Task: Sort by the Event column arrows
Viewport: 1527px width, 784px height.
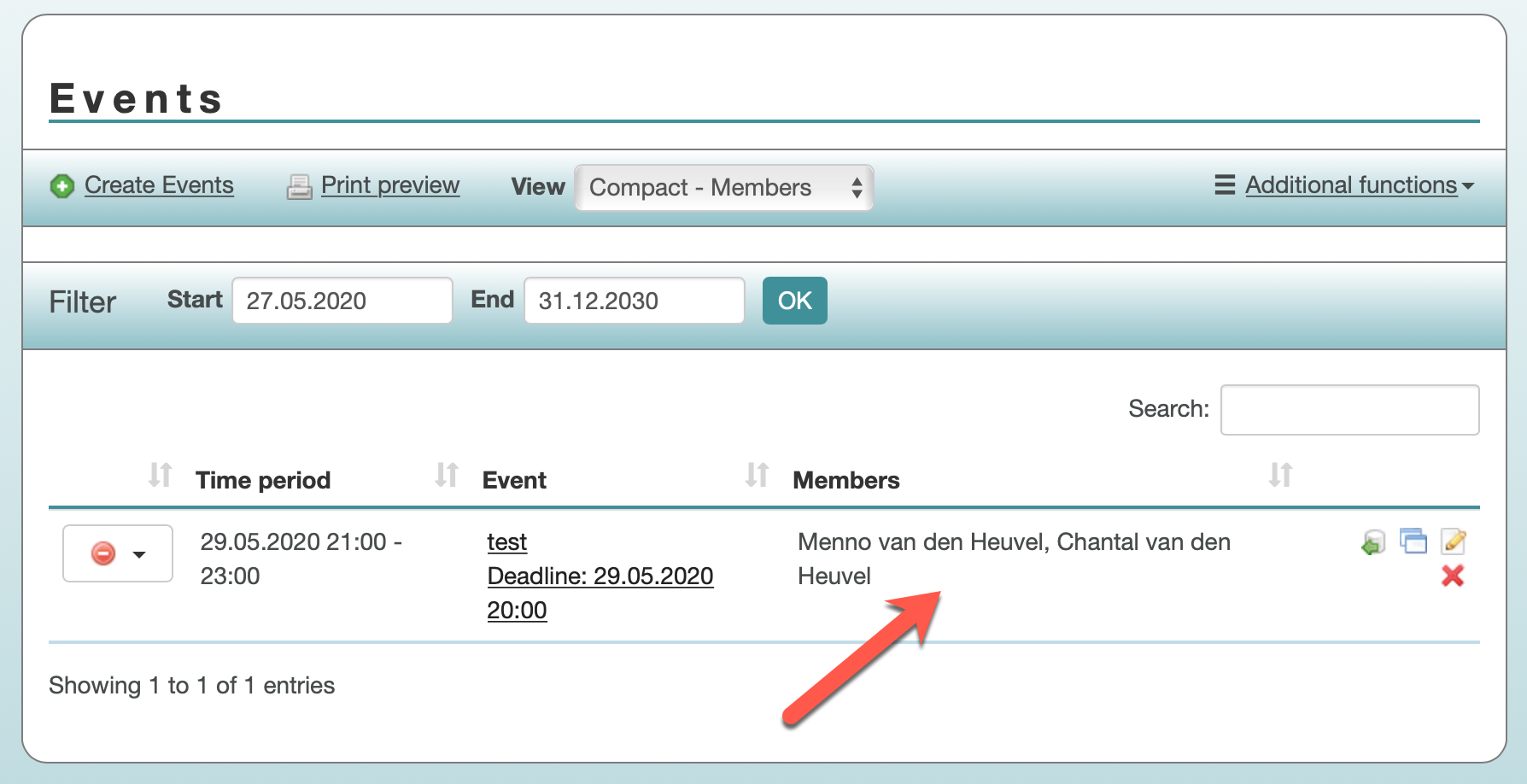Action: [x=447, y=475]
